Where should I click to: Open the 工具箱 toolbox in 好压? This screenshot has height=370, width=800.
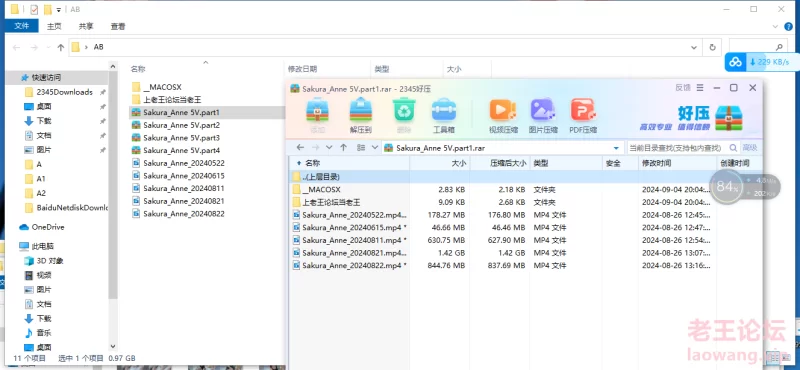coord(443,116)
